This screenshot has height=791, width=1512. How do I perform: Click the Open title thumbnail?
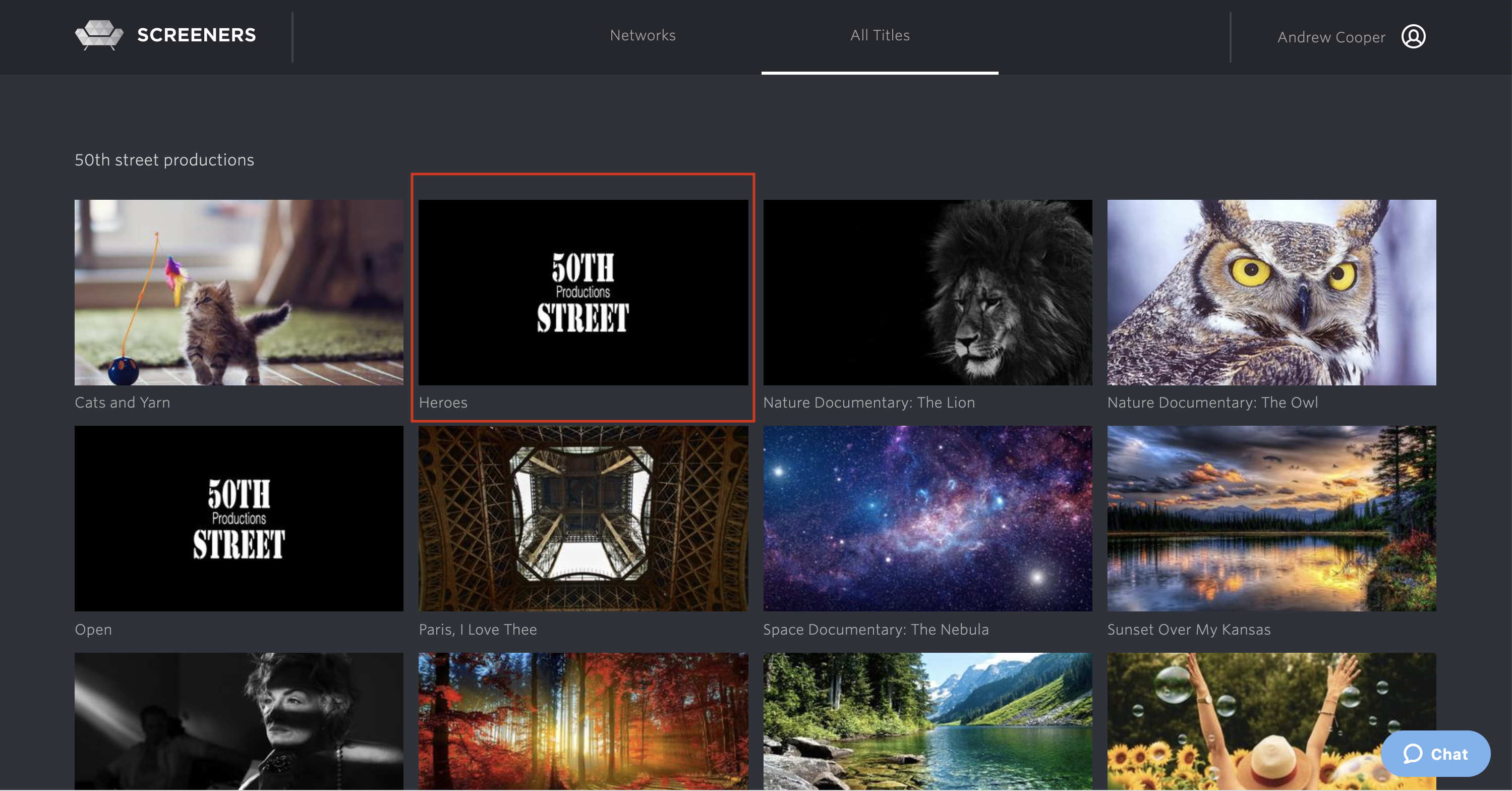[239, 519]
